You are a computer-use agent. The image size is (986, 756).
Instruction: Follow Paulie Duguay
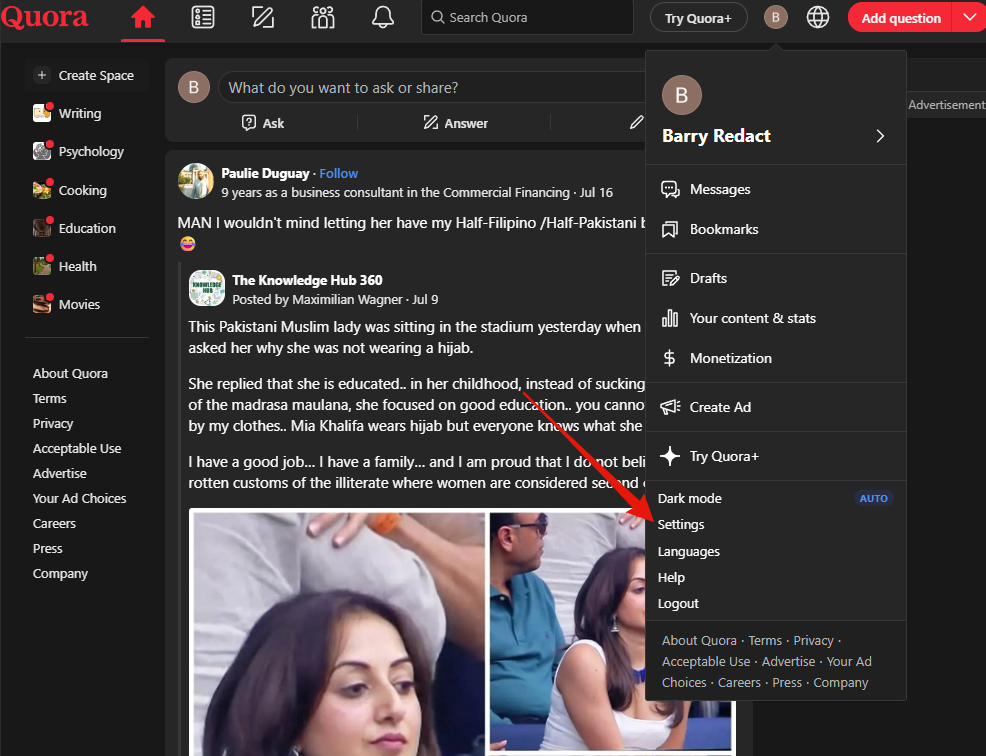pos(338,174)
